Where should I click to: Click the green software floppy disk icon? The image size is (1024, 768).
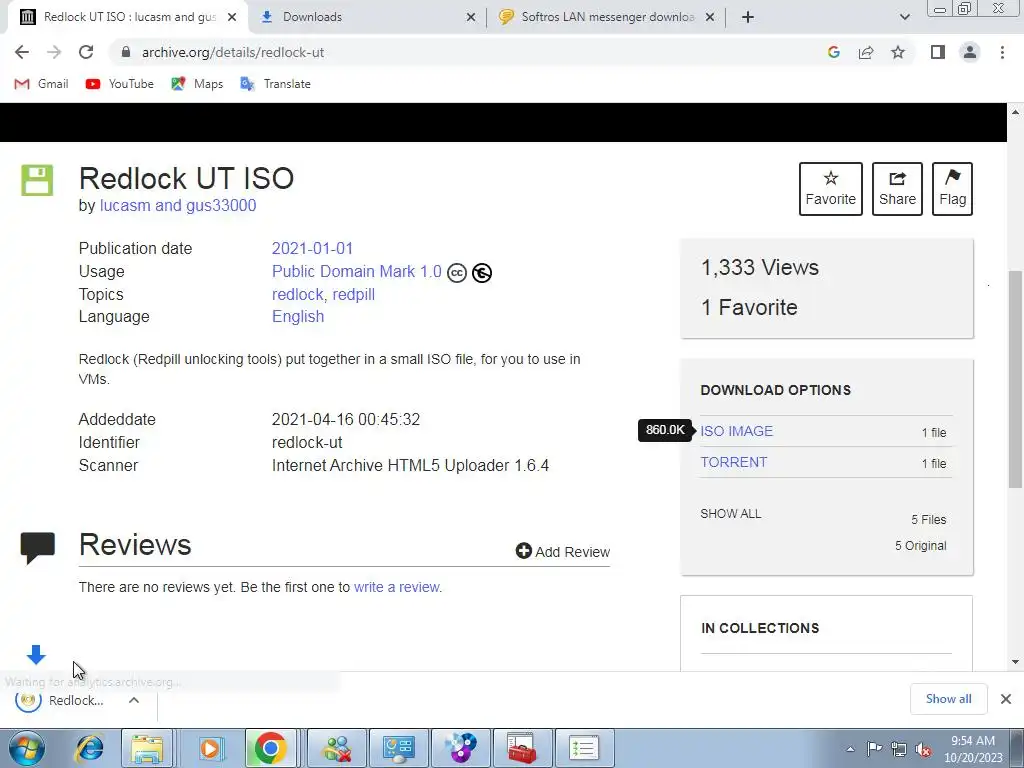[x=37, y=180]
